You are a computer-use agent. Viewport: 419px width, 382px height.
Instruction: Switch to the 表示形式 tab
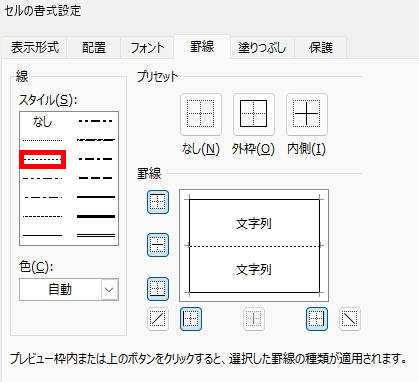[x=35, y=47]
